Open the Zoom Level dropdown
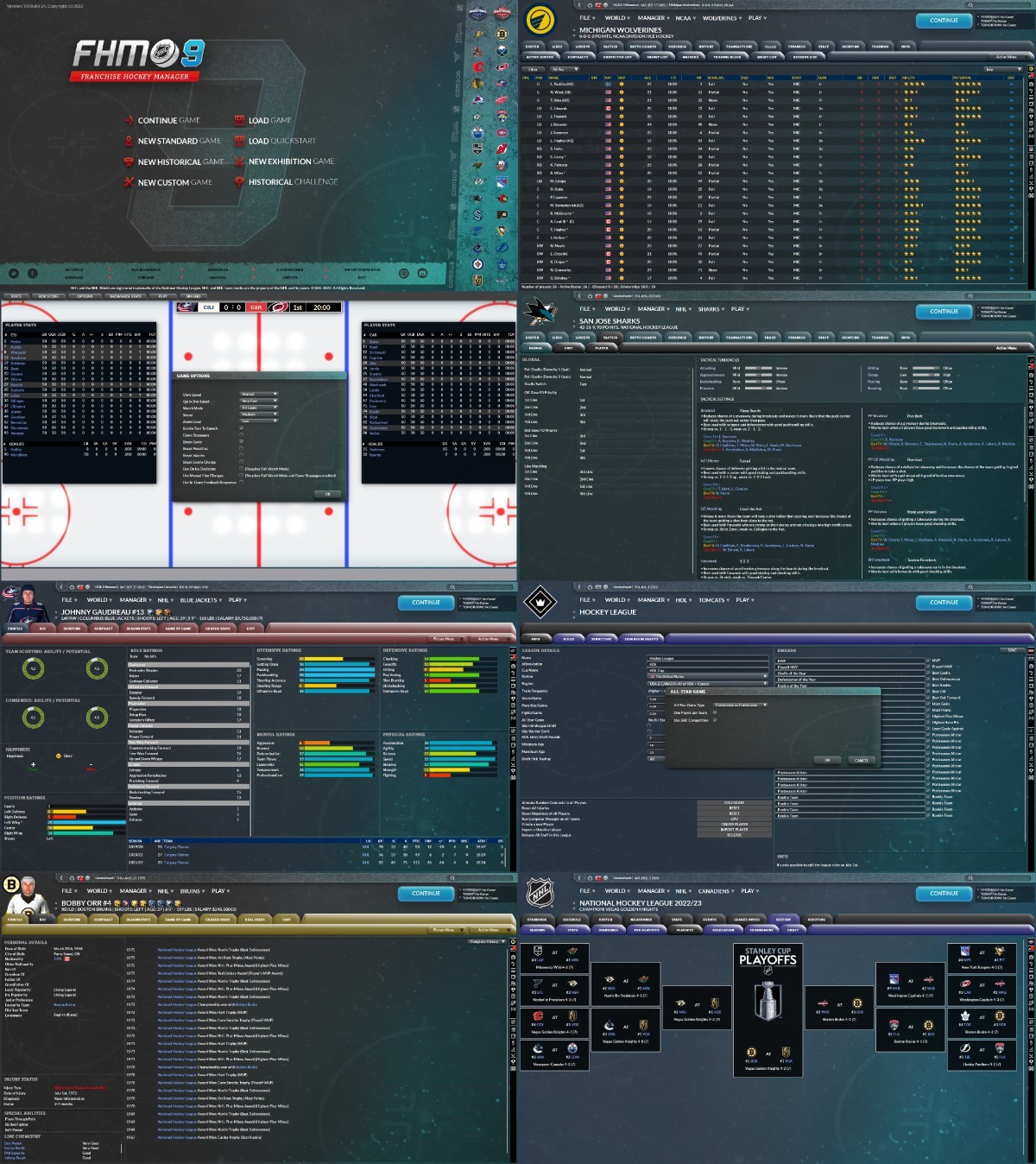Screen dimensions: 1036x1164 click(x=259, y=421)
